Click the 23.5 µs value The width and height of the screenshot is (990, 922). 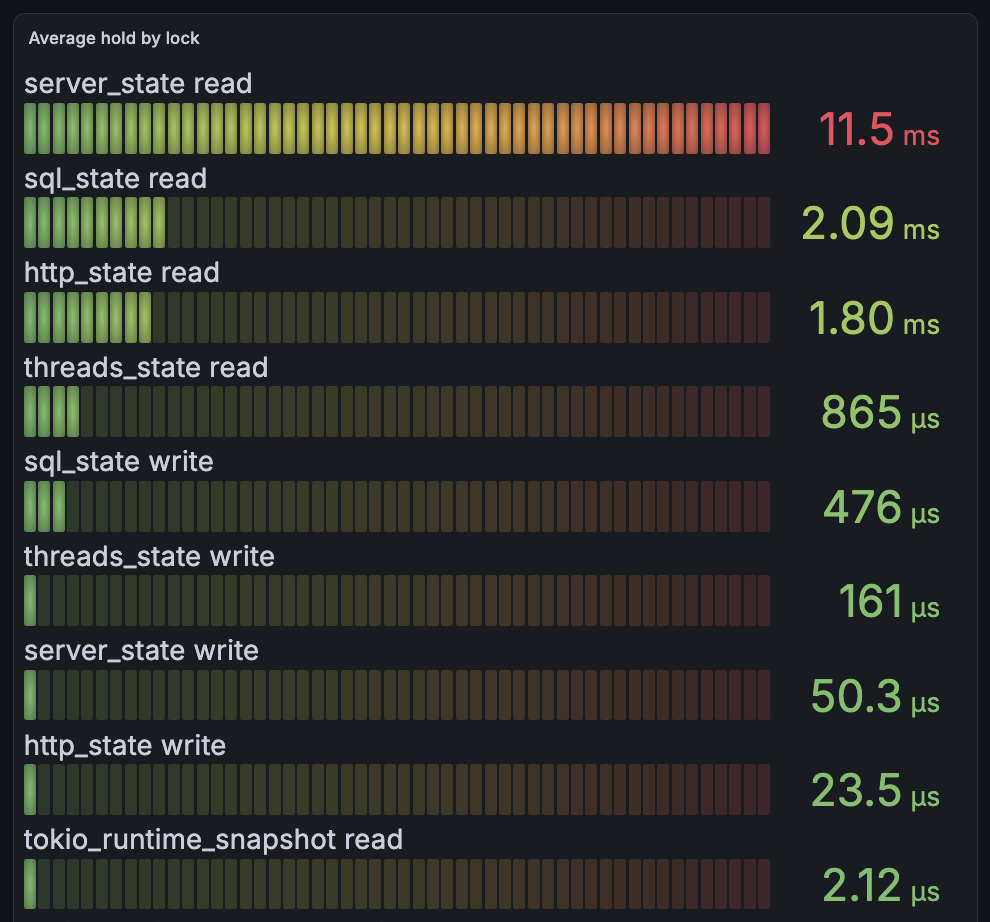click(x=875, y=790)
